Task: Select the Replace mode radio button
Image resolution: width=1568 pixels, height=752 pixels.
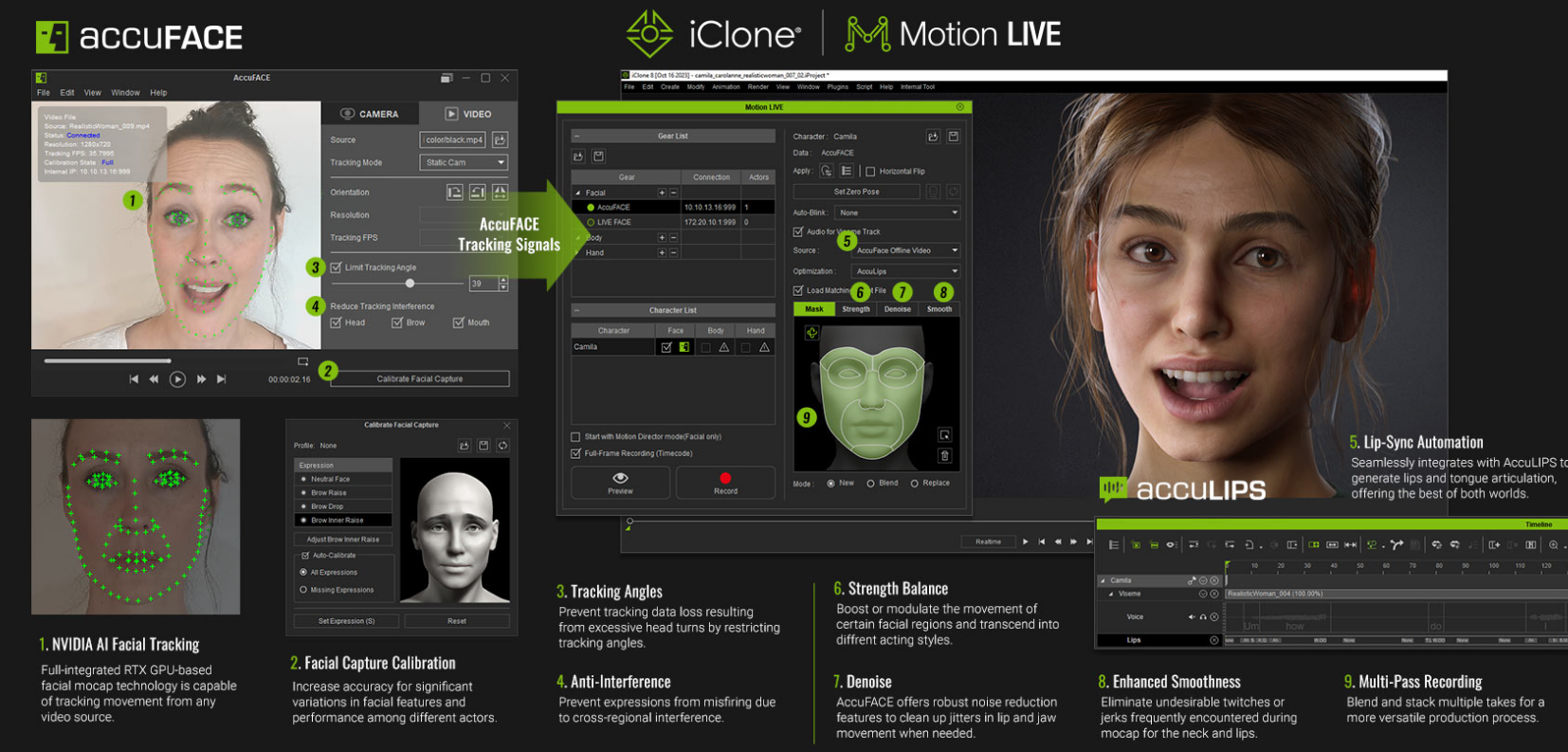Action: coord(915,484)
